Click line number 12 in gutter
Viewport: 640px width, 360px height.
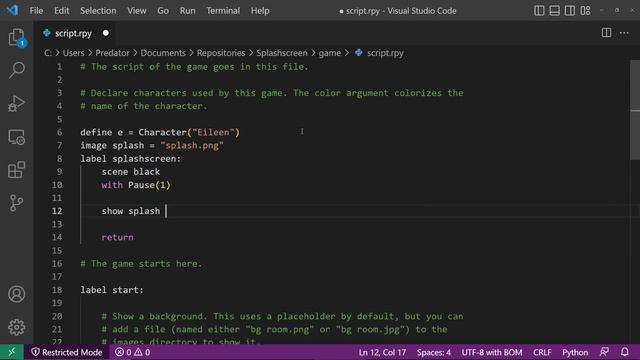(57, 211)
